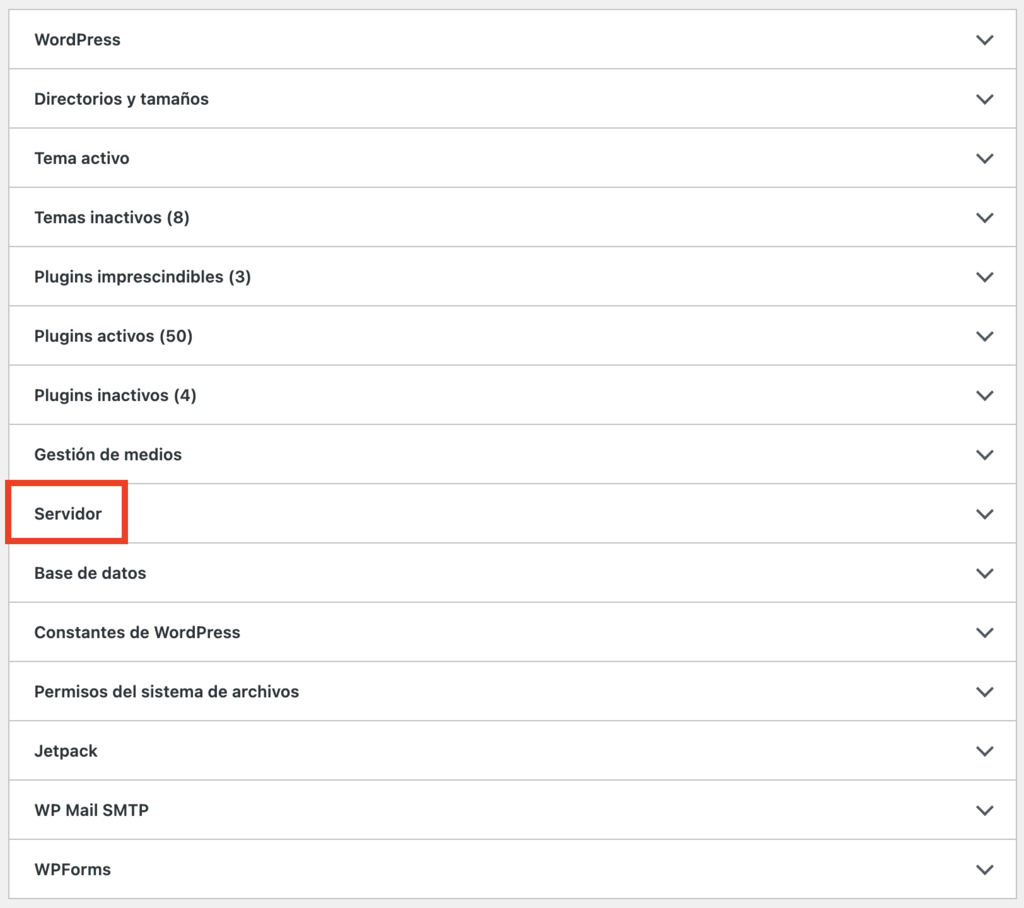Click the chevron next to WordPress
The height and width of the screenshot is (908, 1024).
coord(984,40)
